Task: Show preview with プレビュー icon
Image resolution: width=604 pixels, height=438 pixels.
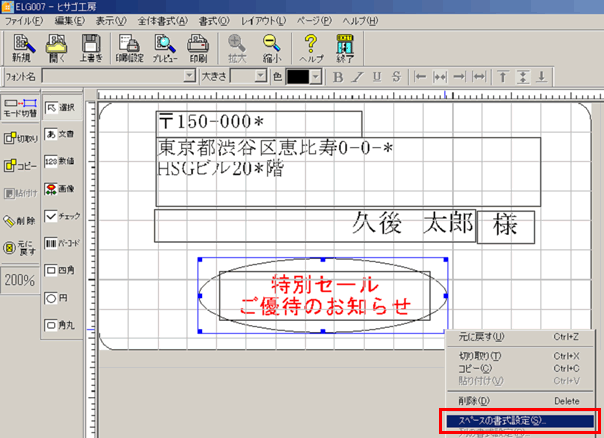Action: tap(163, 46)
